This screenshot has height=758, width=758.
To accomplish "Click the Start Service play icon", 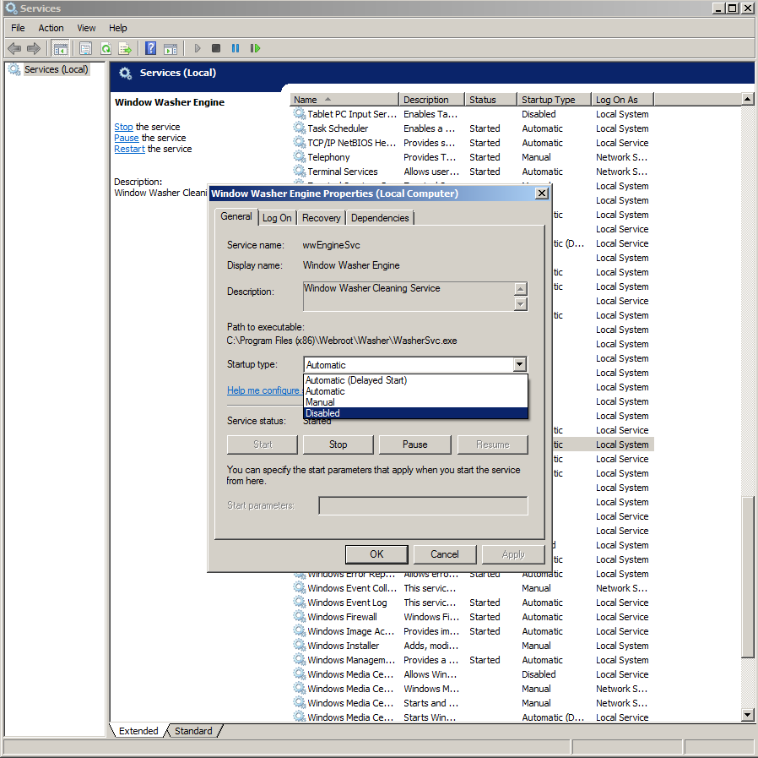I will (197, 48).
